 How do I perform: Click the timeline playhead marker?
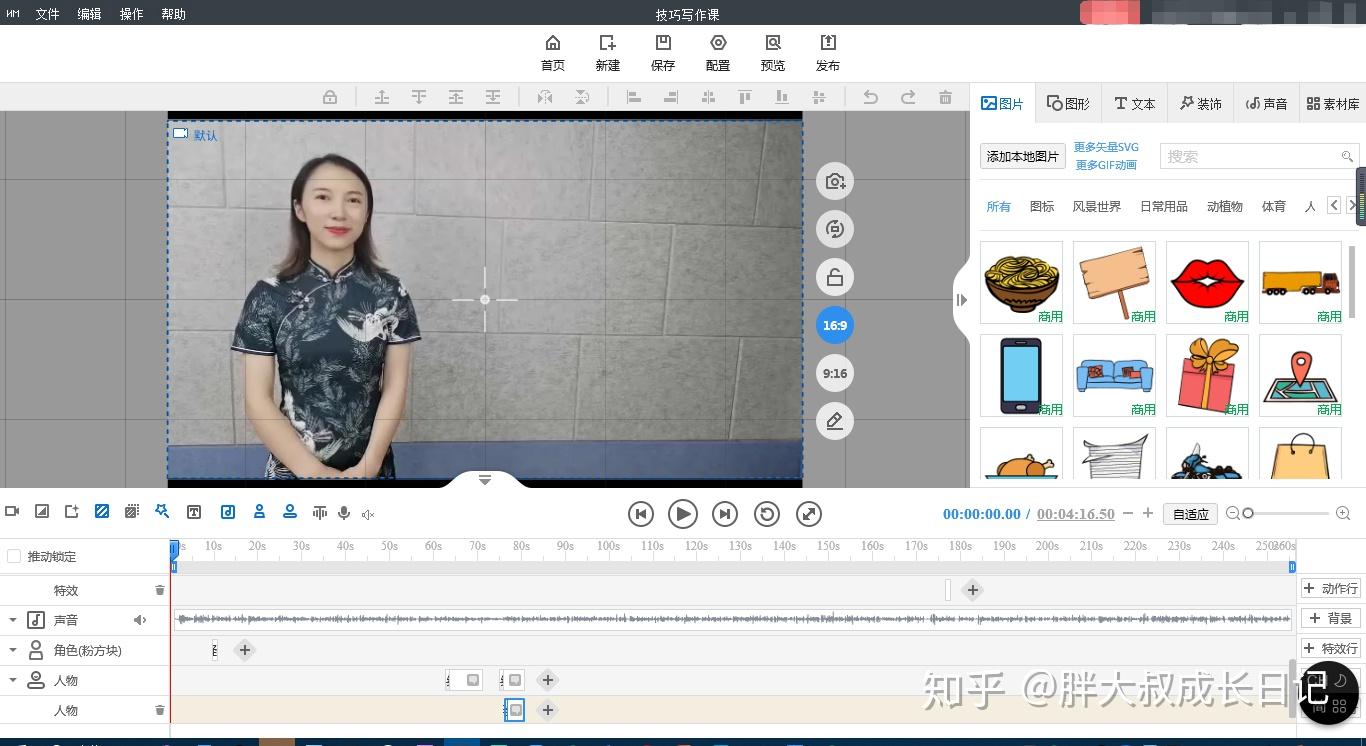point(174,549)
